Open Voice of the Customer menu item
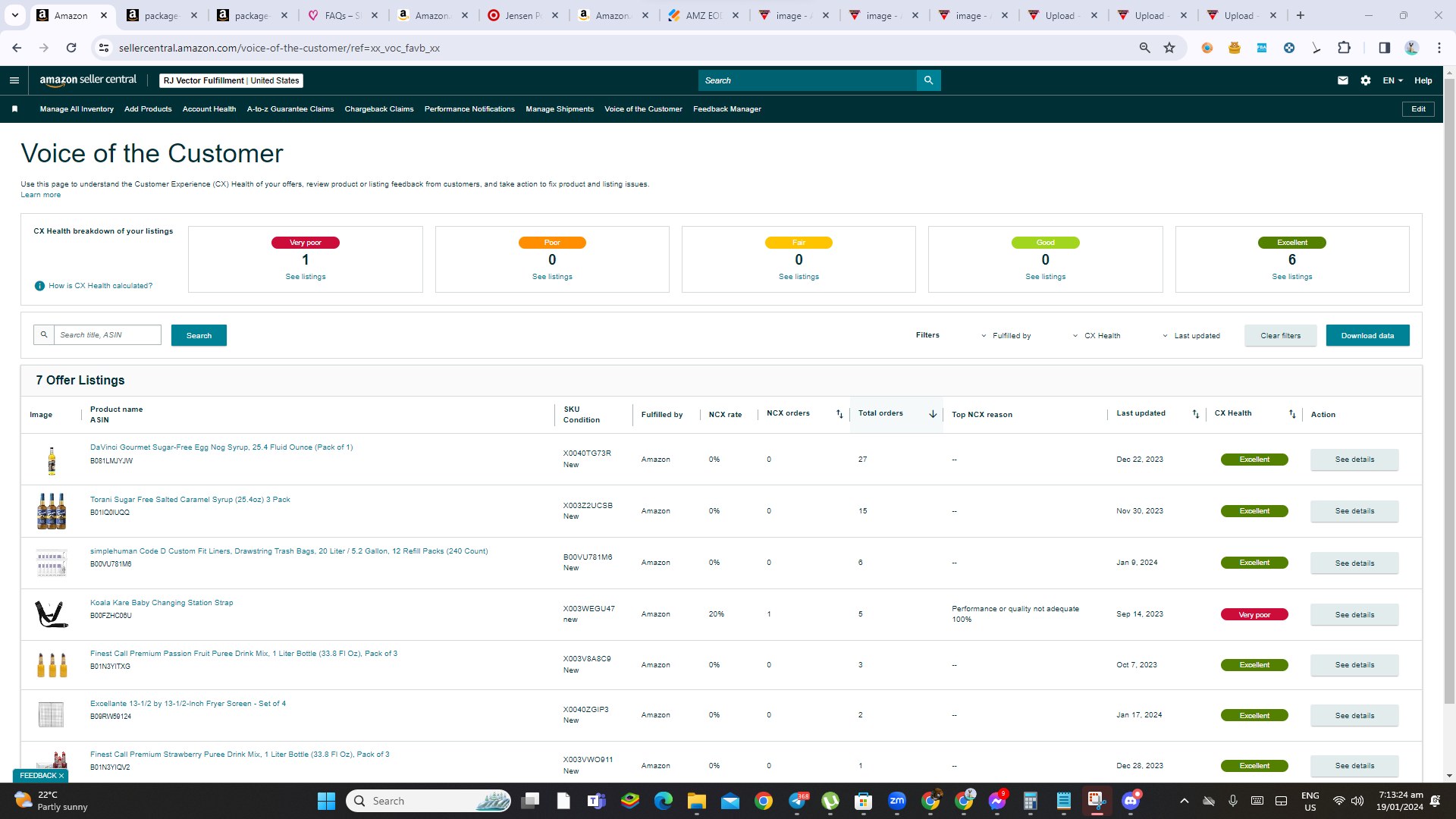Viewport: 1456px width, 819px height. (643, 109)
